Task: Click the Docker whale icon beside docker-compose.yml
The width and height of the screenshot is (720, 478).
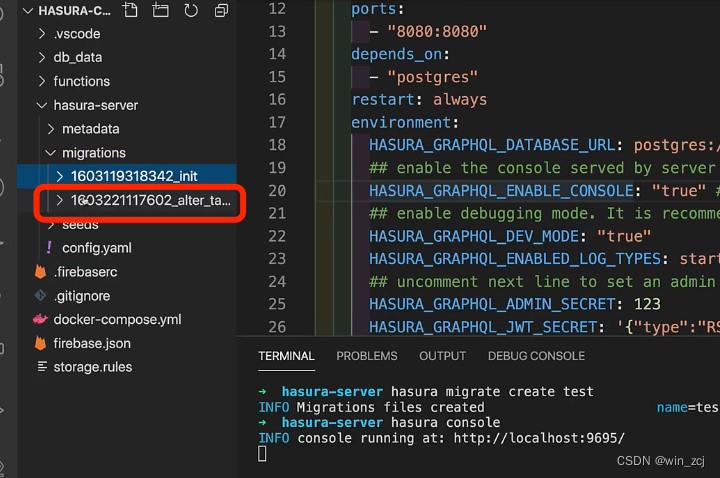Action: point(40,319)
